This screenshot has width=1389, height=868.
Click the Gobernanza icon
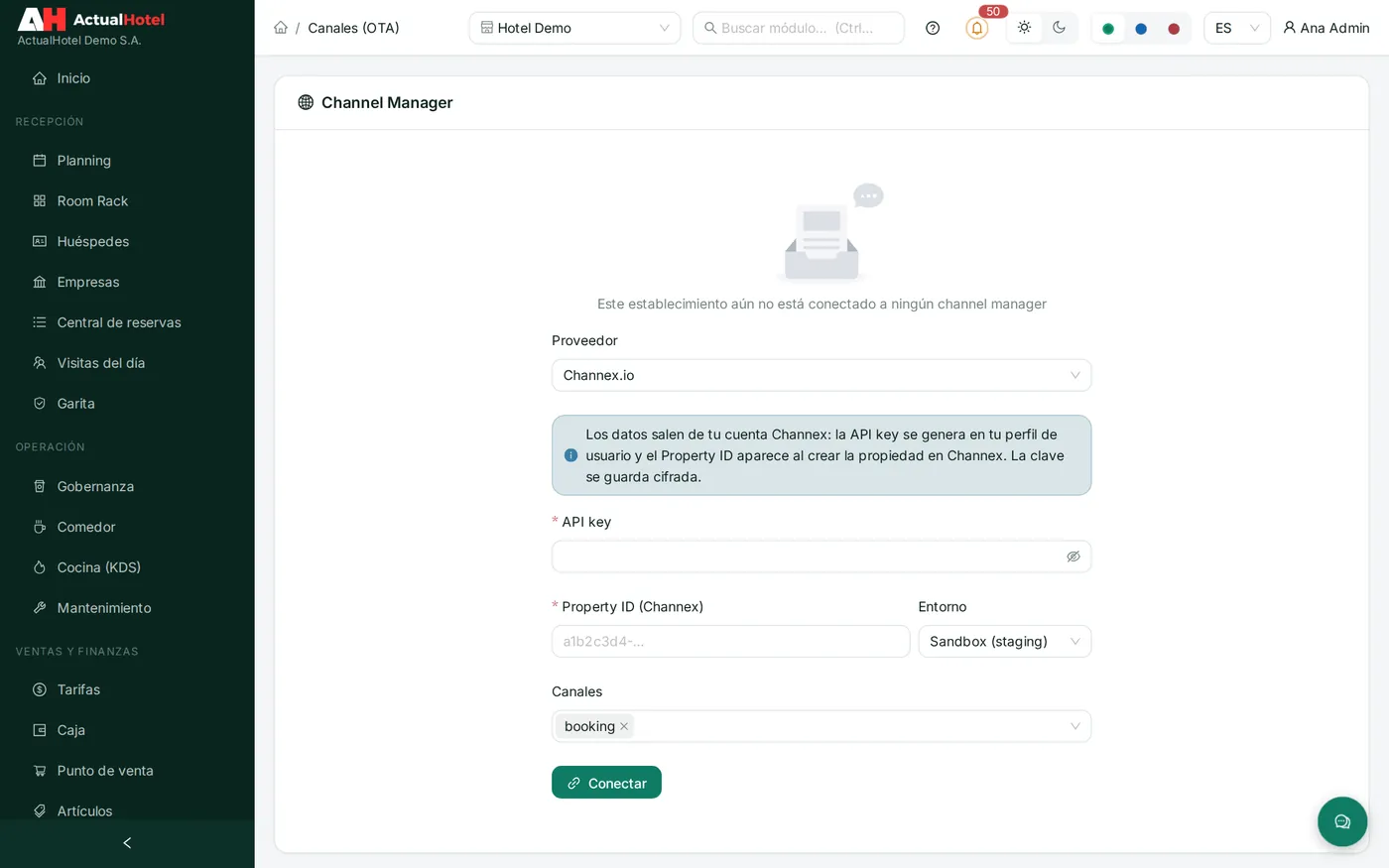pyautogui.click(x=40, y=486)
